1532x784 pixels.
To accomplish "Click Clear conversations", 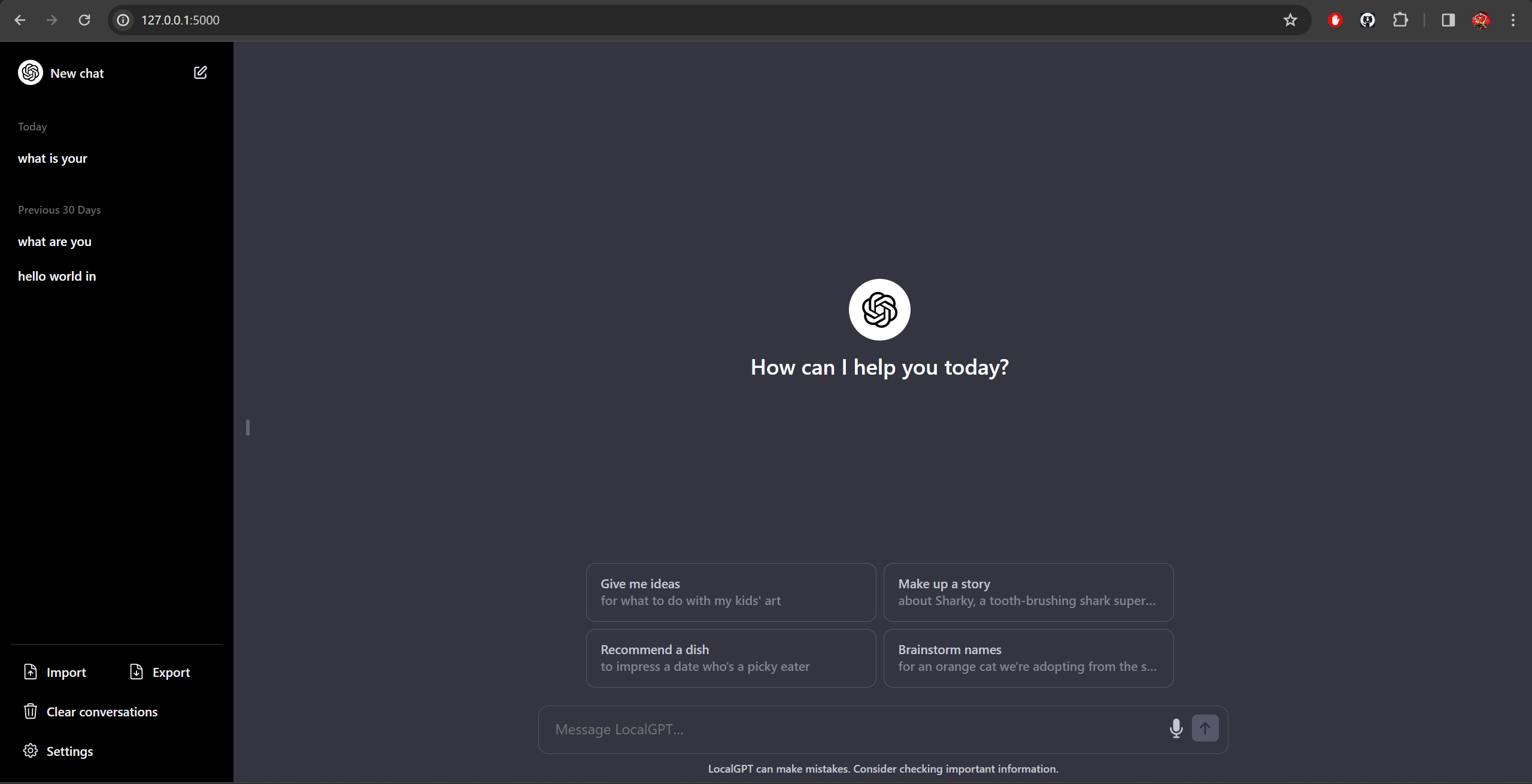I will (x=90, y=712).
